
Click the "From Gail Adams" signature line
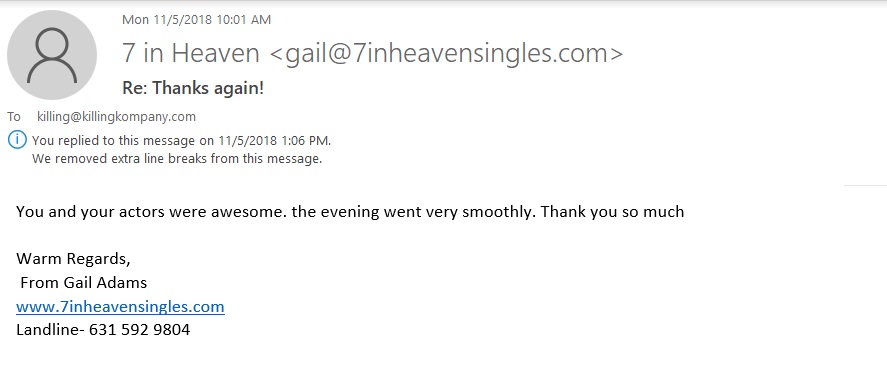click(x=84, y=282)
